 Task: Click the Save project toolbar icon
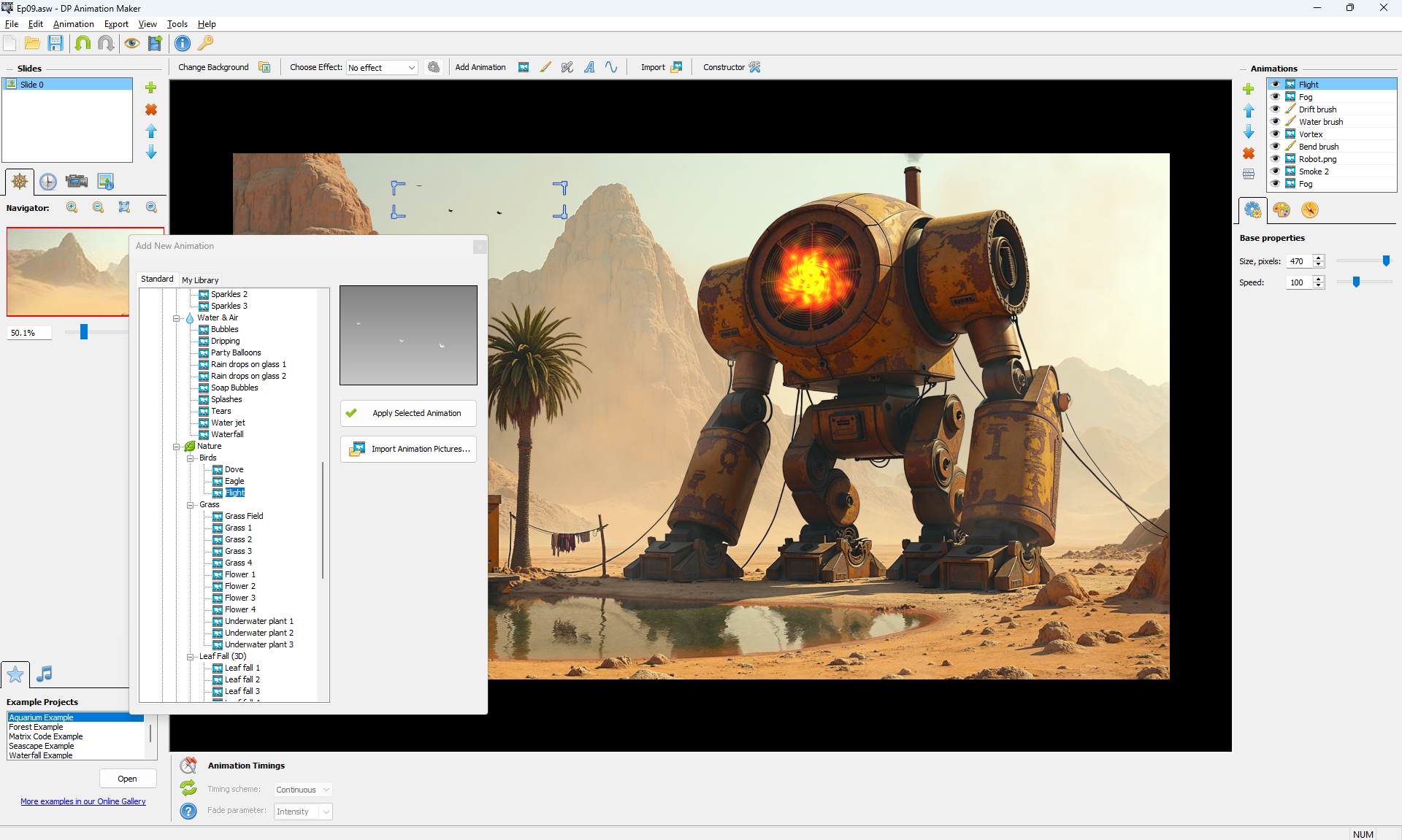[55, 43]
